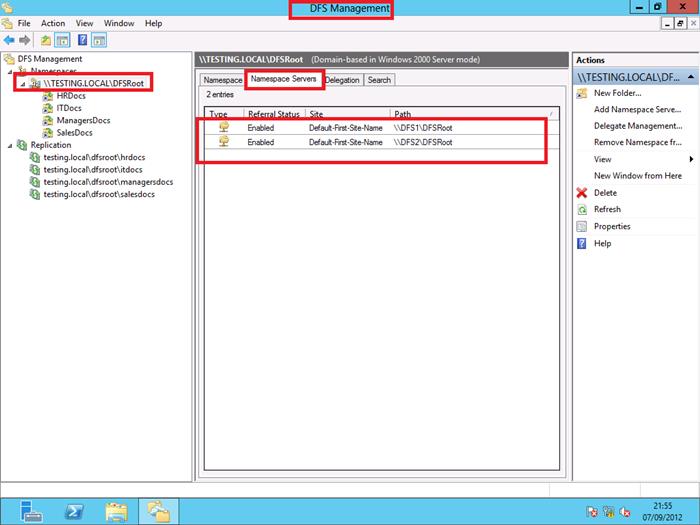700x525 pixels.
Task: Click the DFS1 namespace server type icon
Action: [x=224, y=128]
